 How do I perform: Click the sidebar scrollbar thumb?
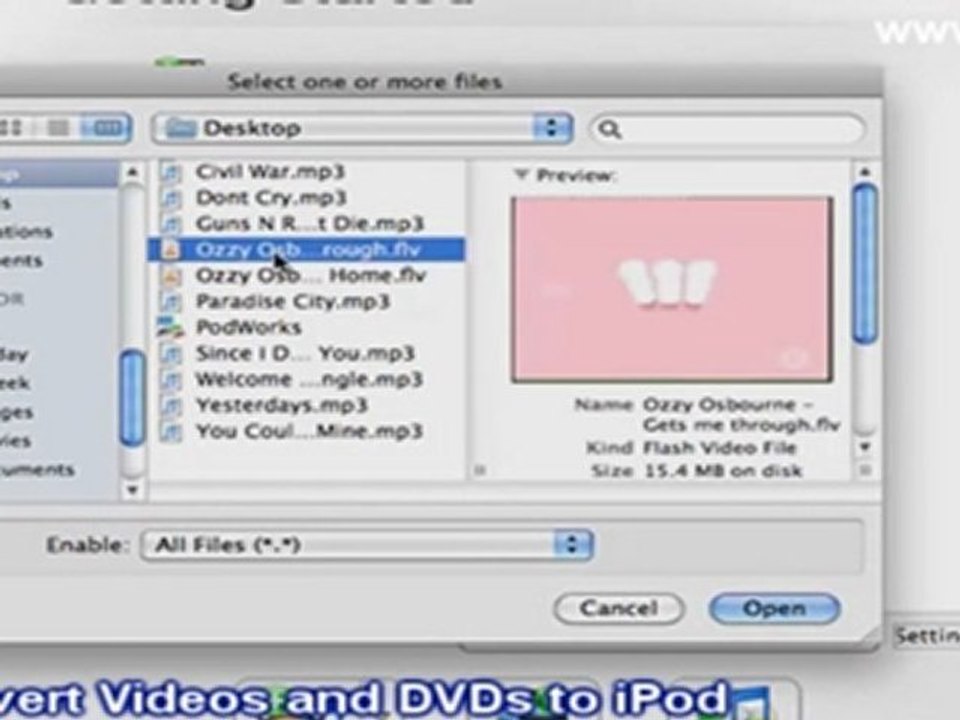[132, 398]
